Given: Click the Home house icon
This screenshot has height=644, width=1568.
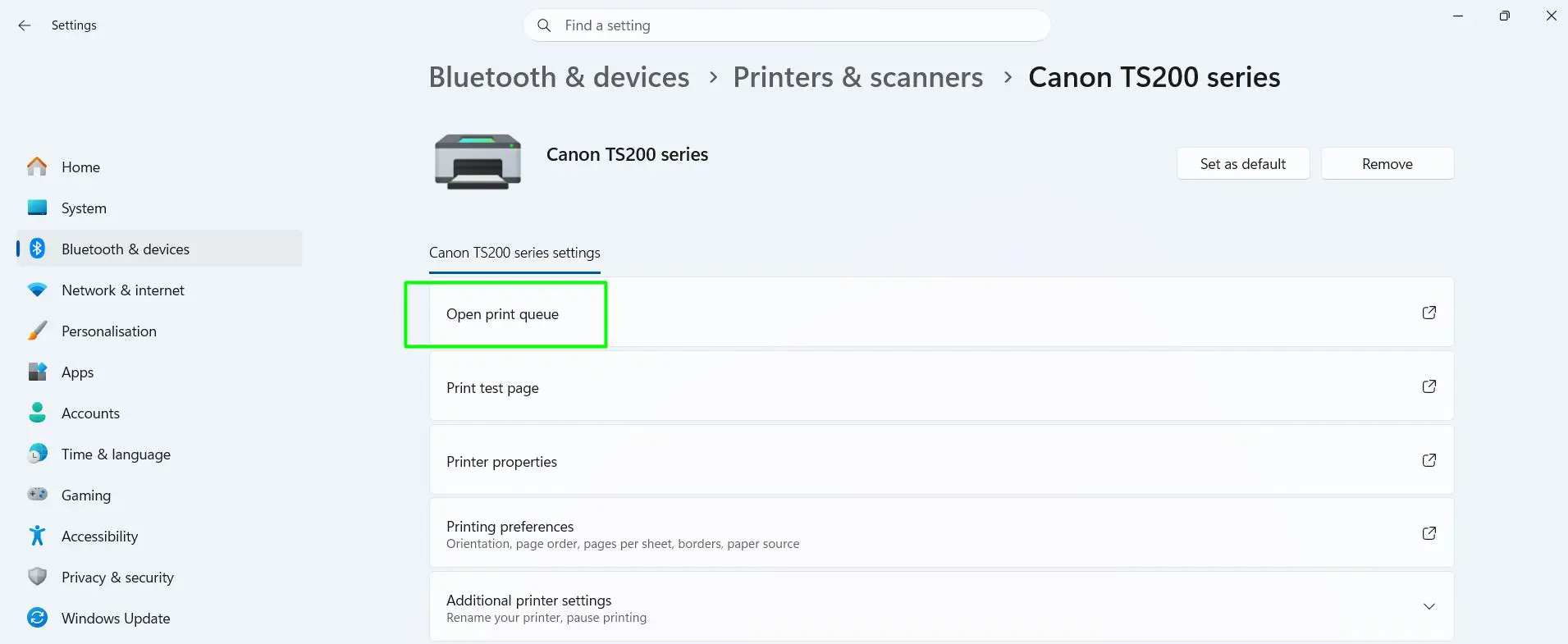Looking at the screenshot, I should pyautogui.click(x=37, y=167).
